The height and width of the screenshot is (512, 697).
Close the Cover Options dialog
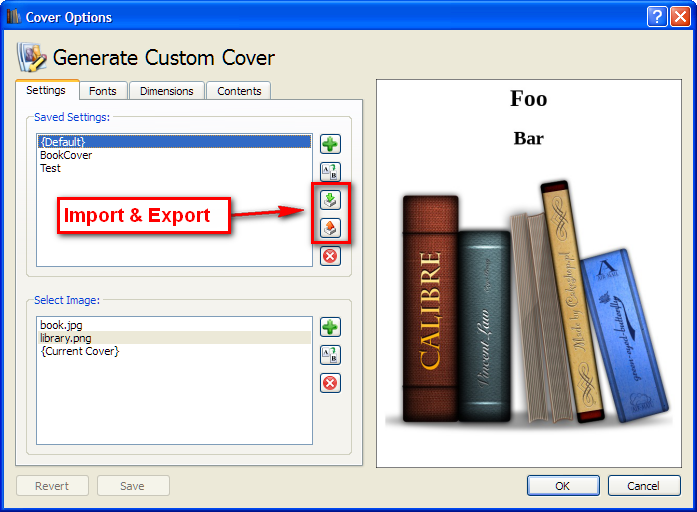click(681, 17)
